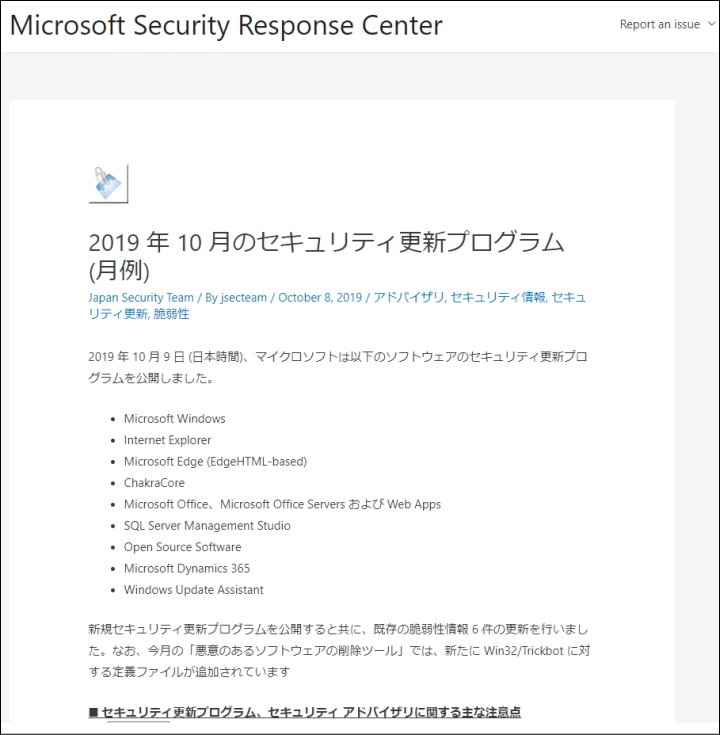Click the Microsoft Windows list item
The image size is (720, 735).
tap(175, 419)
